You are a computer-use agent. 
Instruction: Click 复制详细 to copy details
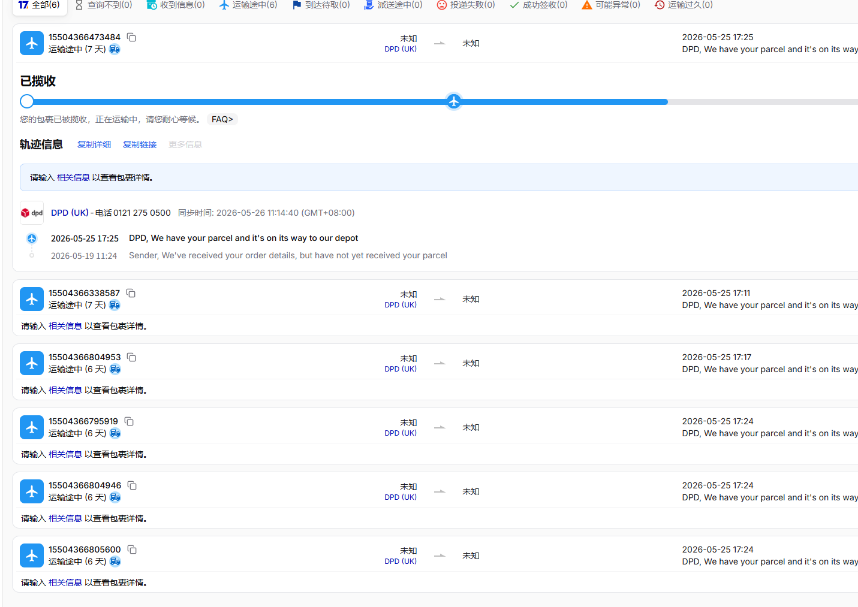coord(94,144)
